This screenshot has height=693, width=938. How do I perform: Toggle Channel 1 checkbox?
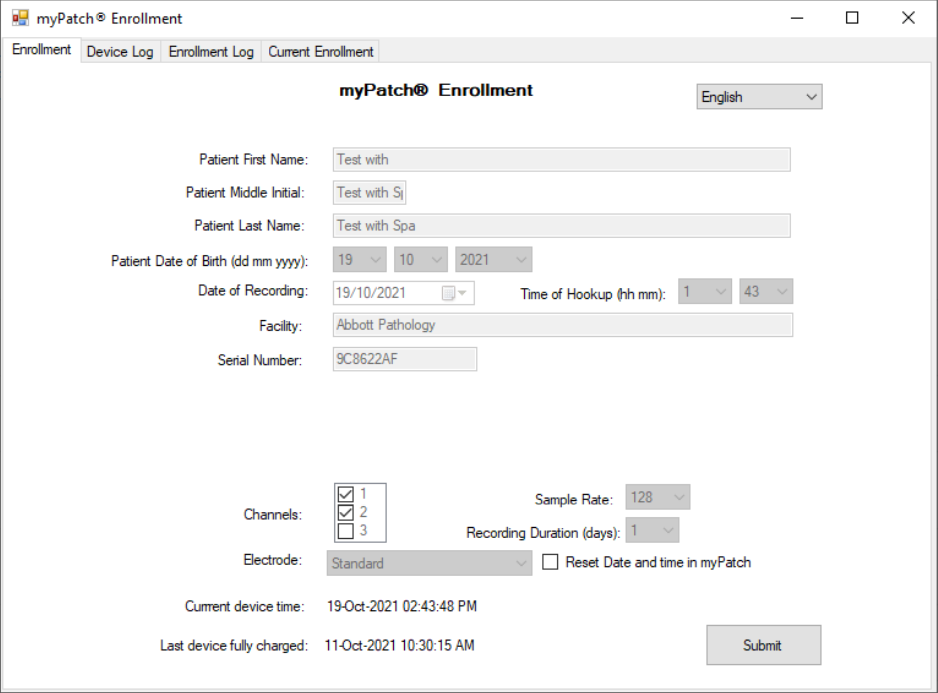point(346,494)
